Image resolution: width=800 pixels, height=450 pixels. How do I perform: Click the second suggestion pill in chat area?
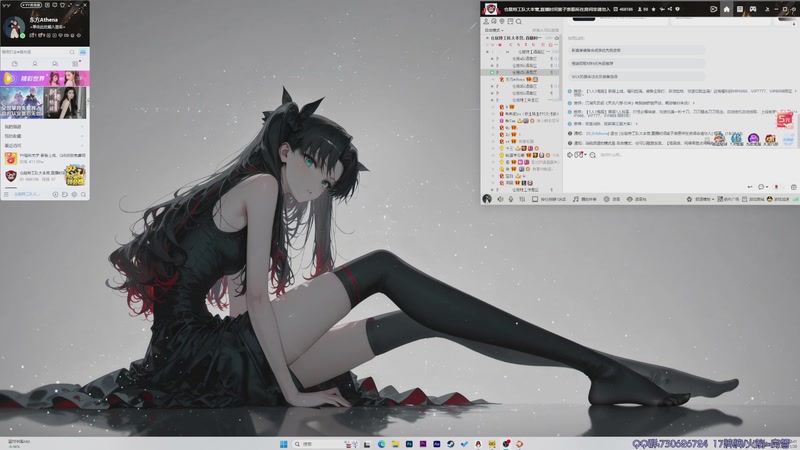pyautogui.click(x=636, y=63)
